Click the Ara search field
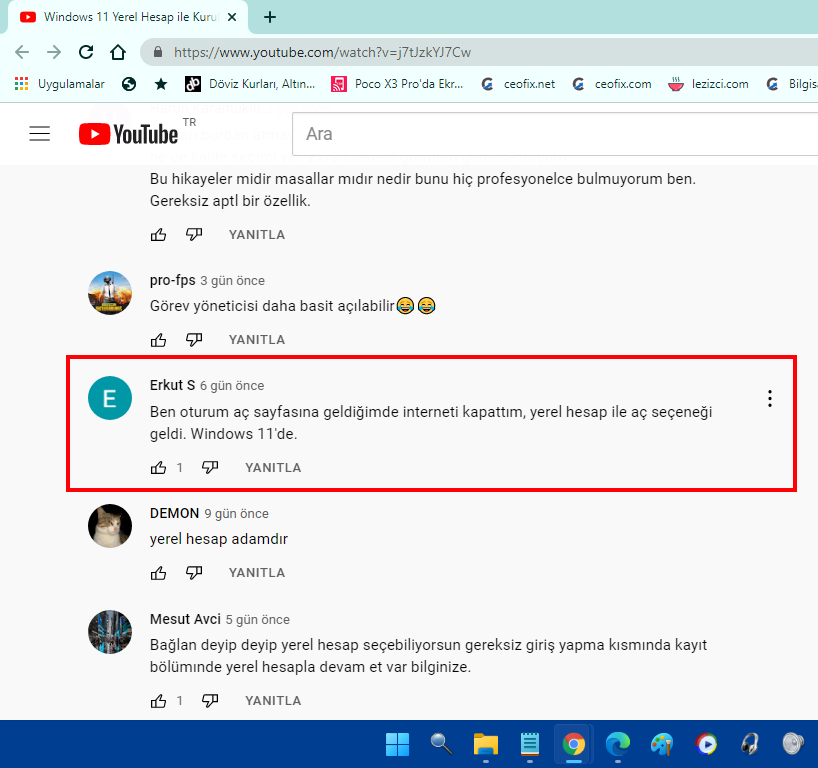The image size is (818, 768). pos(555,134)
